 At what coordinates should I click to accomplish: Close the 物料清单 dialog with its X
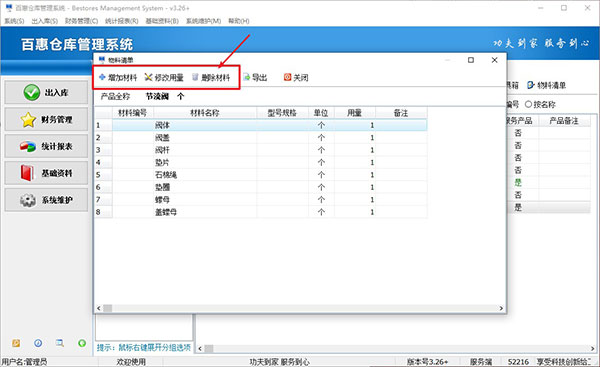click(x=494, y=60)
